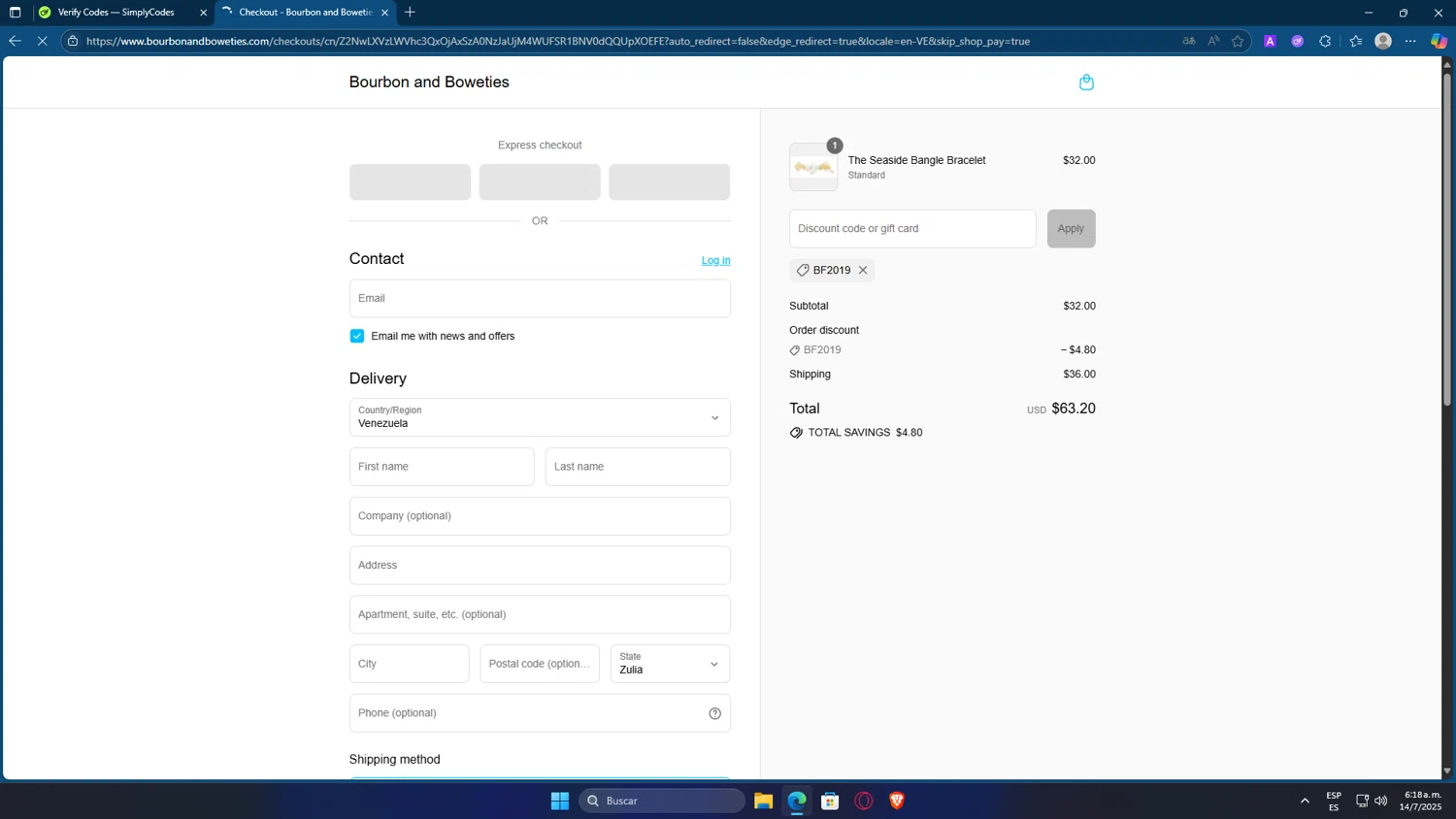Focus the First name field
This screenshot has height=819, width=1456.
point(442,467)
